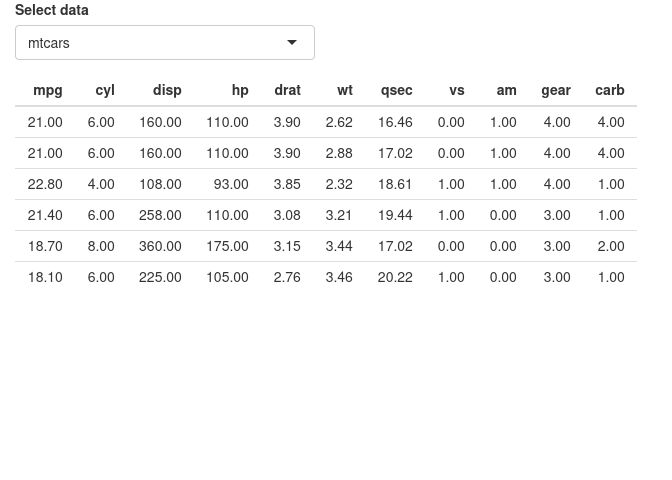The image size is (672, 480).
Task: Click the 16.46 qsec cell
Action: point(395,122)
